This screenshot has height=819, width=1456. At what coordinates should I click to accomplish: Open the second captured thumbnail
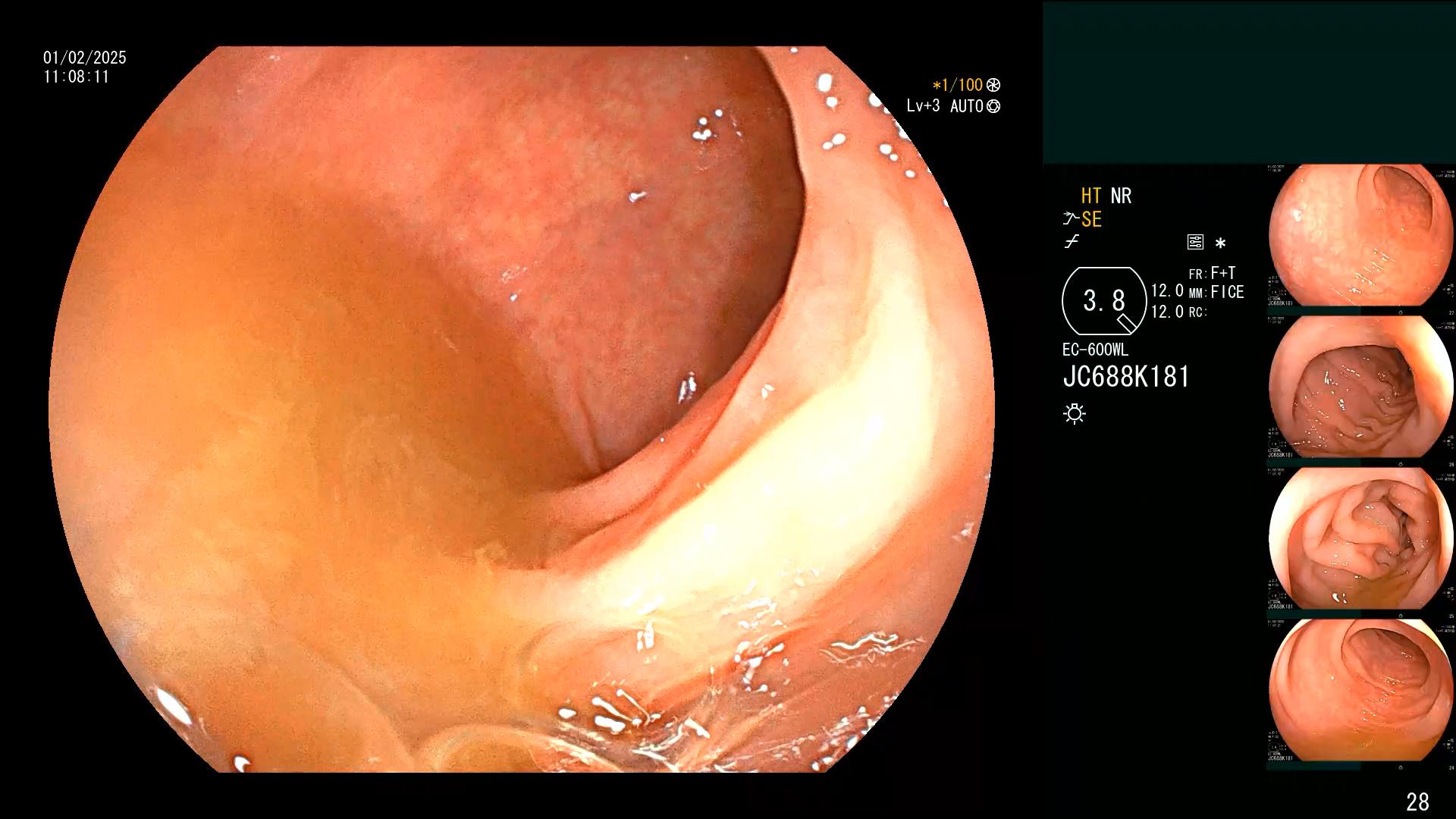tap(1361, 387)
